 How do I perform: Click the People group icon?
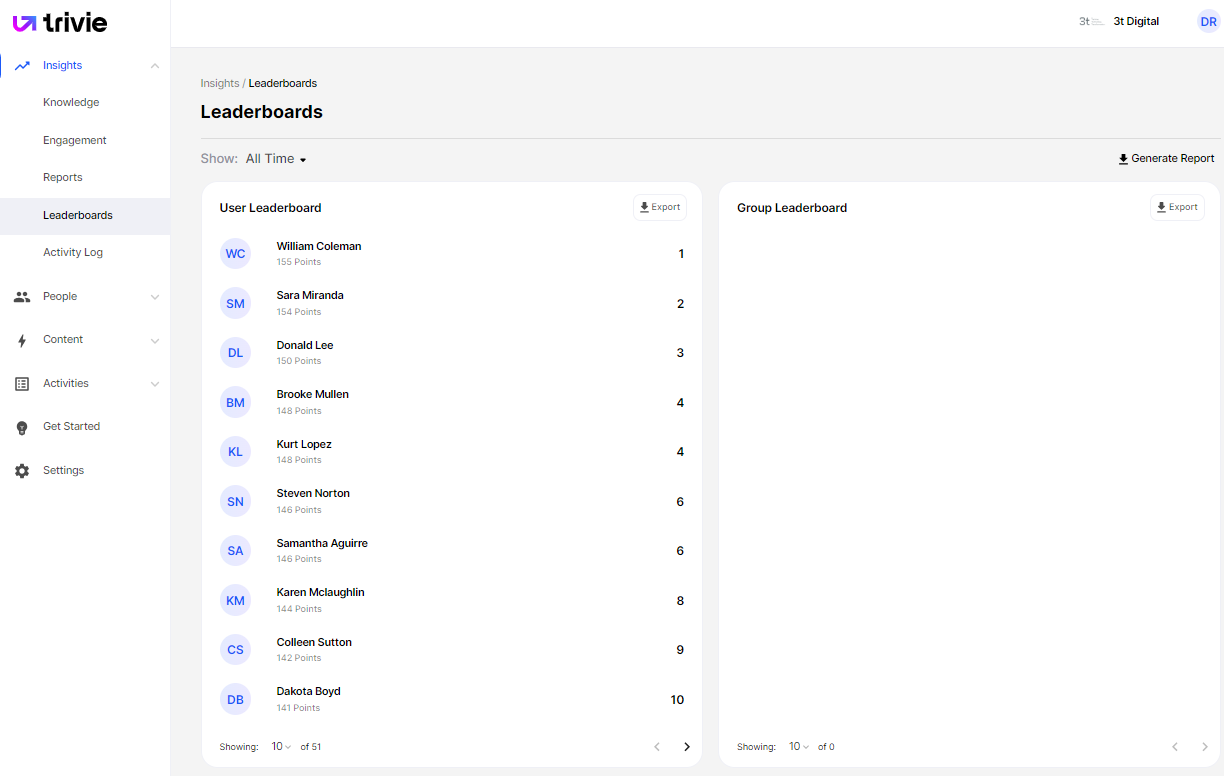tap(22, 297)
